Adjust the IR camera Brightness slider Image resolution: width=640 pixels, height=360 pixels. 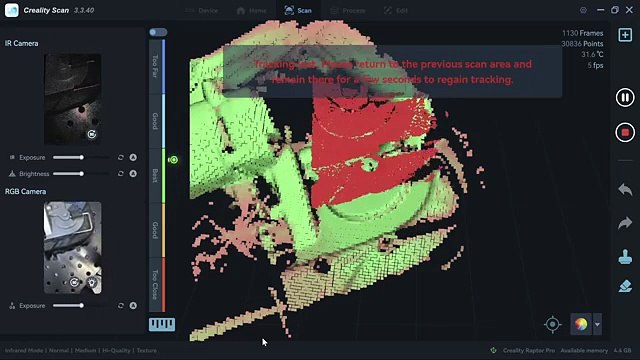tap(81, 173)
